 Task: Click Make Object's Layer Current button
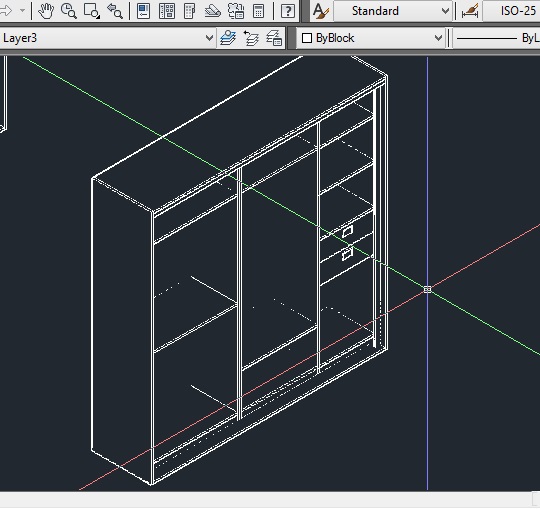228,38
